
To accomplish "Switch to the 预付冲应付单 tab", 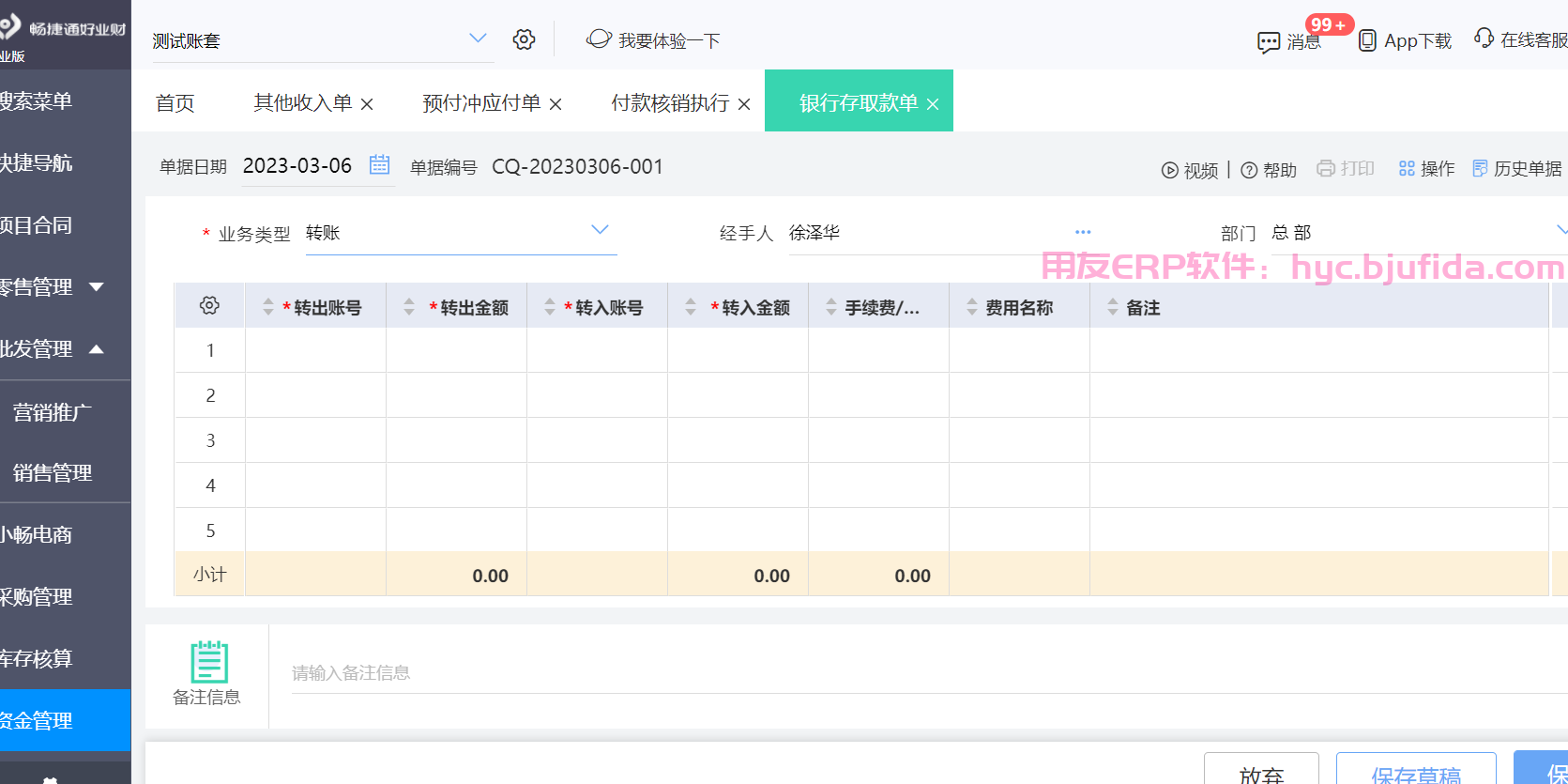I will (481, 103).
